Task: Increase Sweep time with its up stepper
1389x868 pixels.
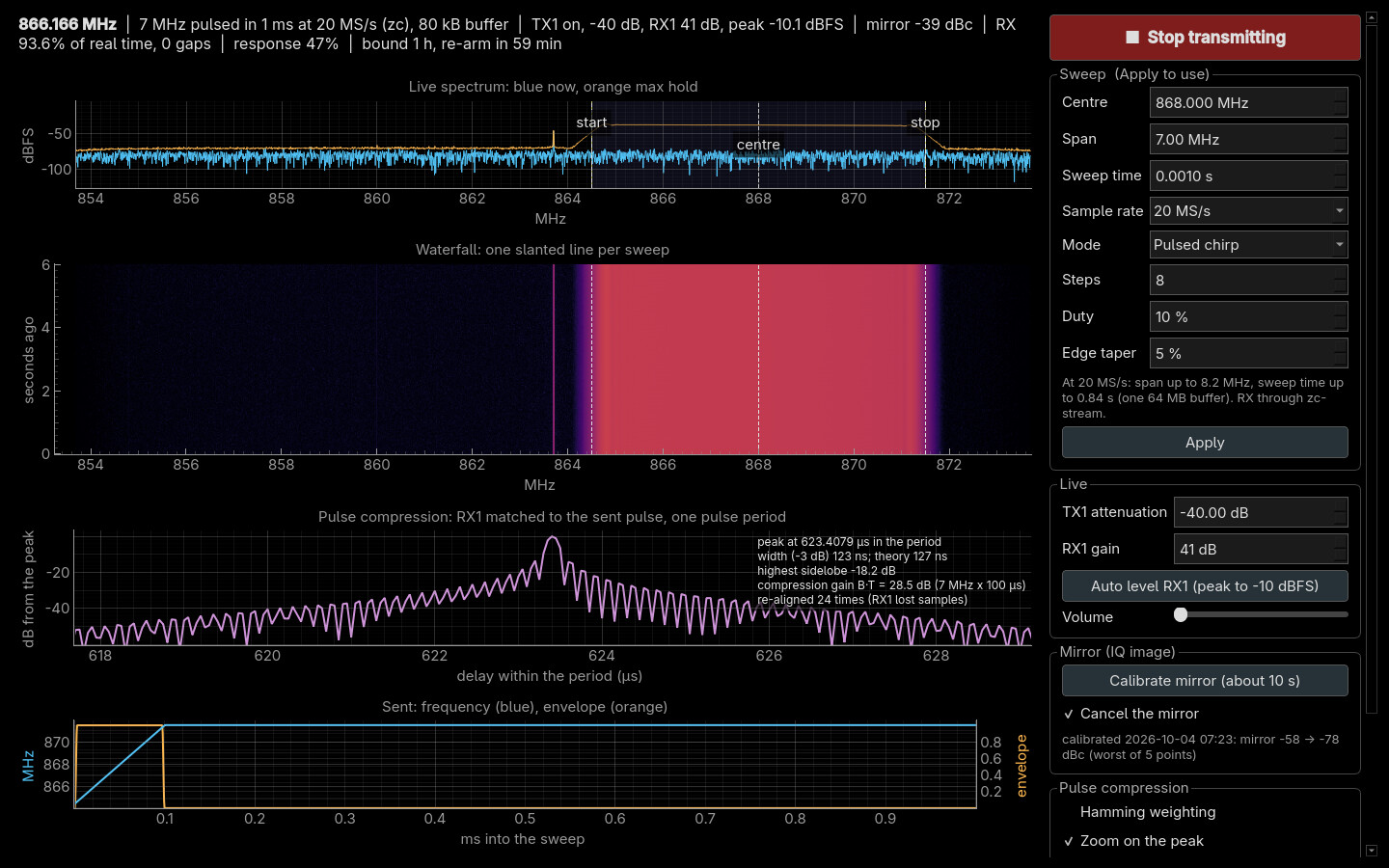Action: (1340, 169)
